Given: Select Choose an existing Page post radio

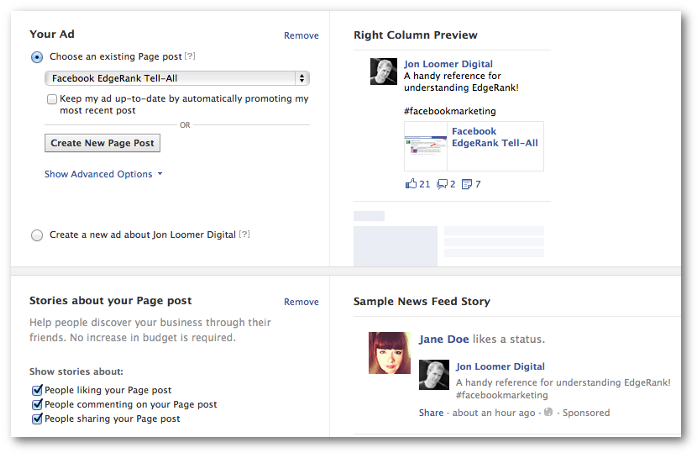Looking at the screenshot, I should click(37, 57).
